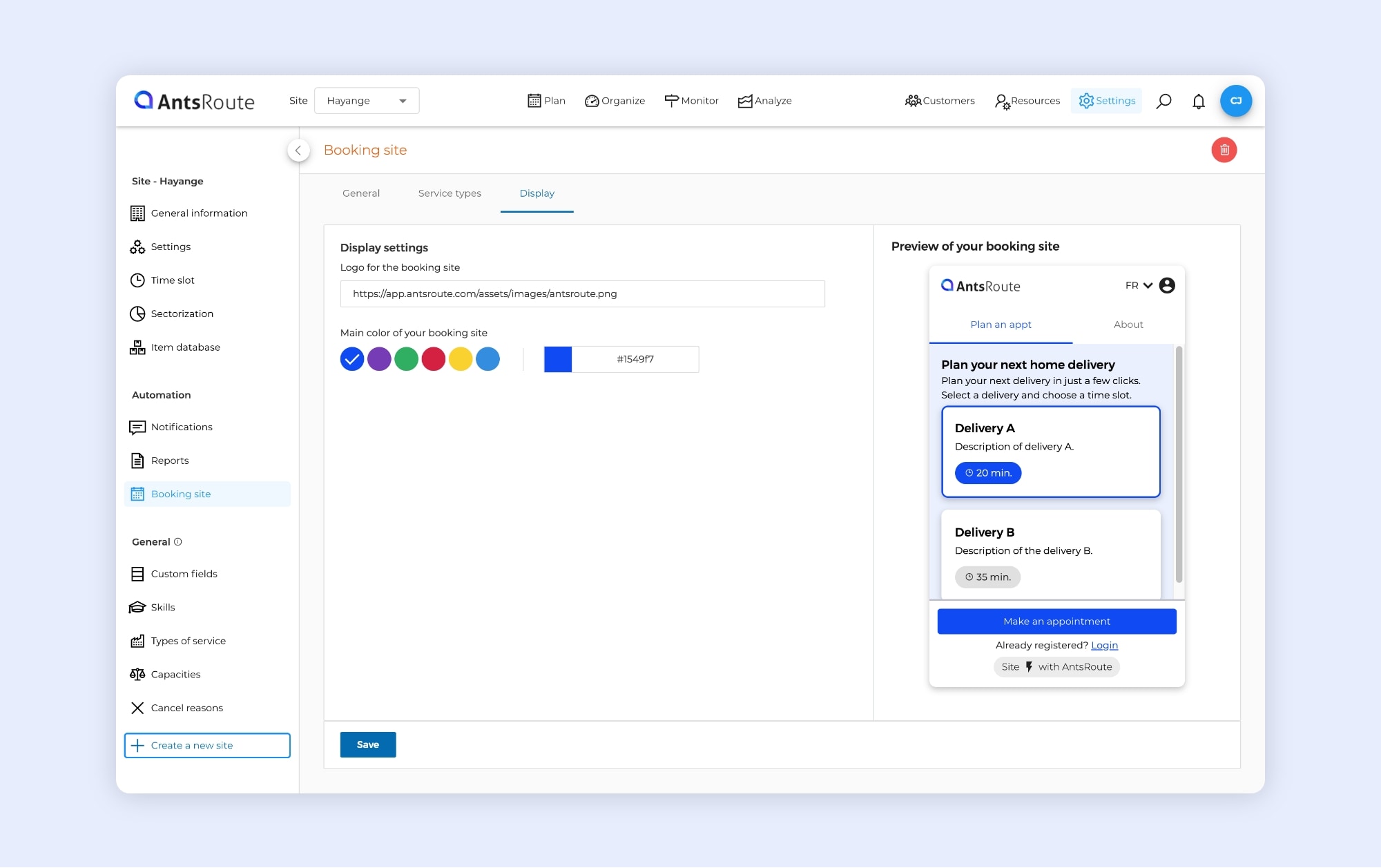Choose the purple booking site color

(378, 359)
